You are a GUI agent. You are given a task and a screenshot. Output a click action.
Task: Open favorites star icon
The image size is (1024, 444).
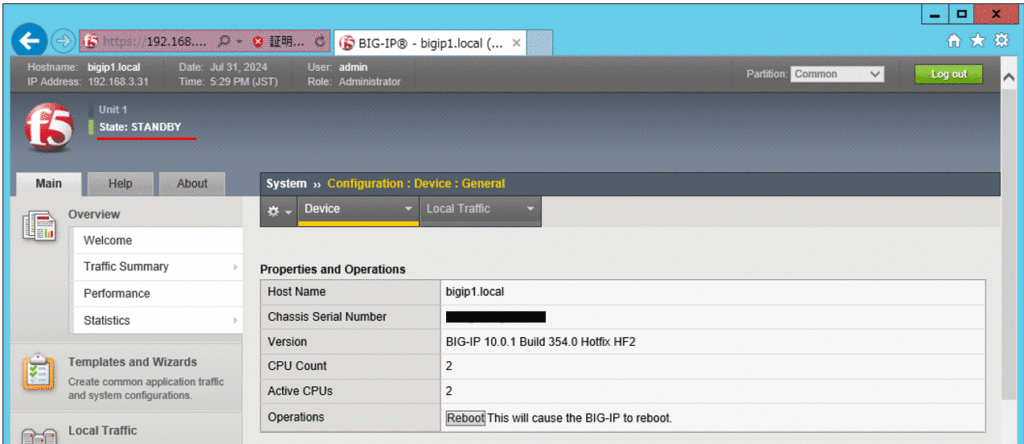(x=978, y=40)
